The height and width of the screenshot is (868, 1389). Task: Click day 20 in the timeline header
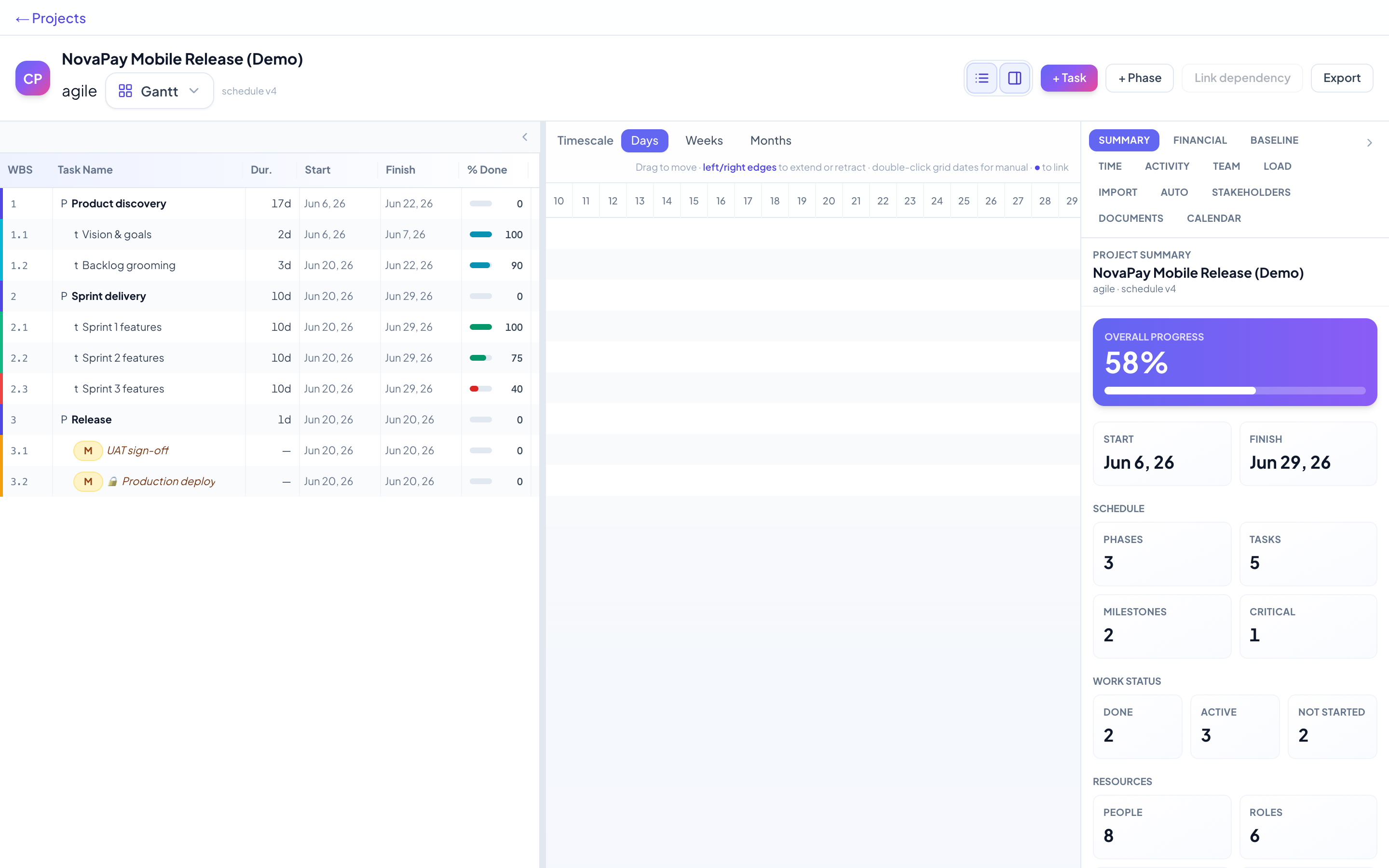829,201
